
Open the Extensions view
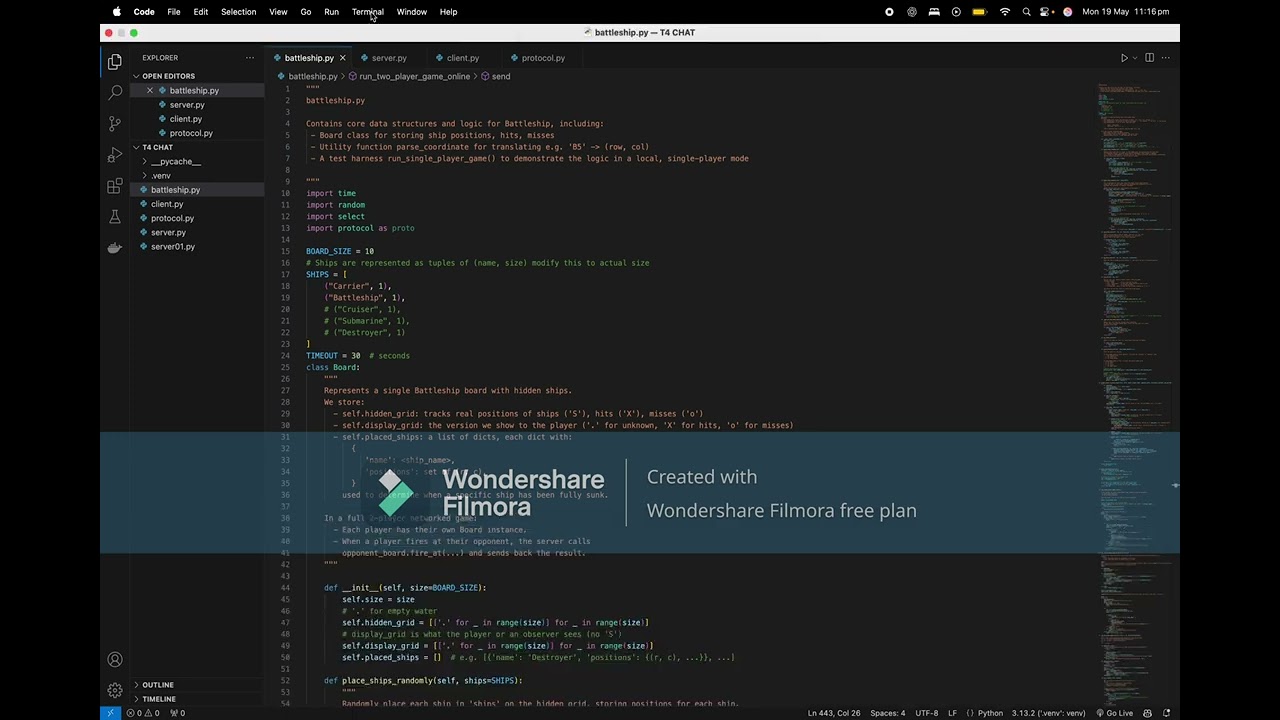pyautogui.click(x=115, y=186)
